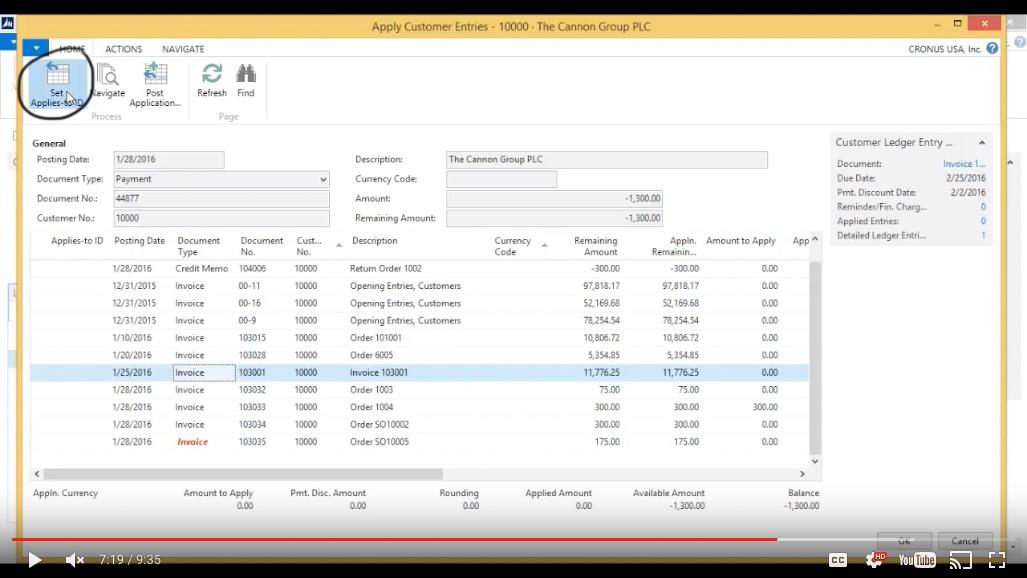The height and width of the screenshot is (578, 1027).
Task: Open video quality settings gear
Action: (x=875, y=560)
